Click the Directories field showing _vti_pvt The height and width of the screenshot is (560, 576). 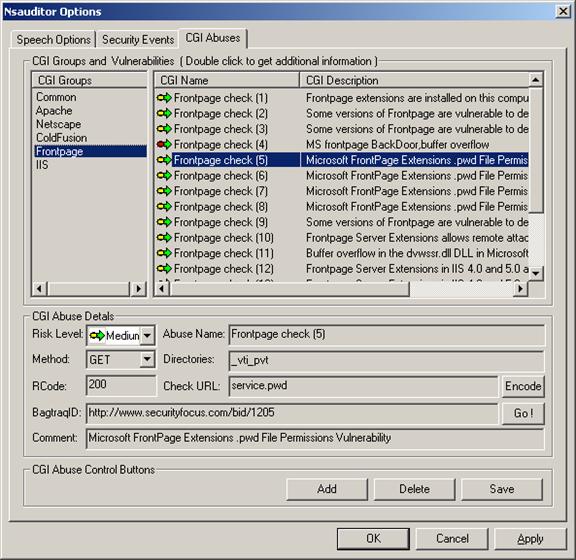[x=386, y=360]
